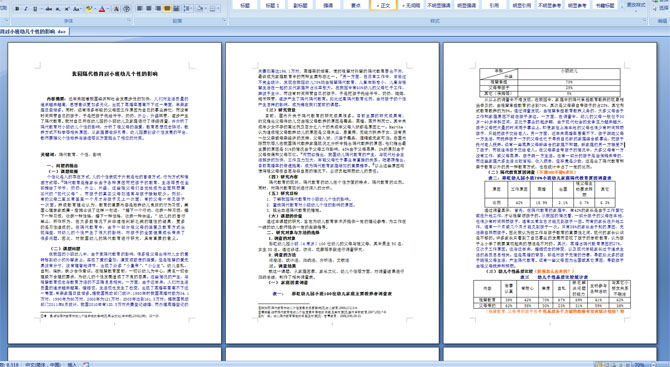Align text left

[x=139, y=9]
